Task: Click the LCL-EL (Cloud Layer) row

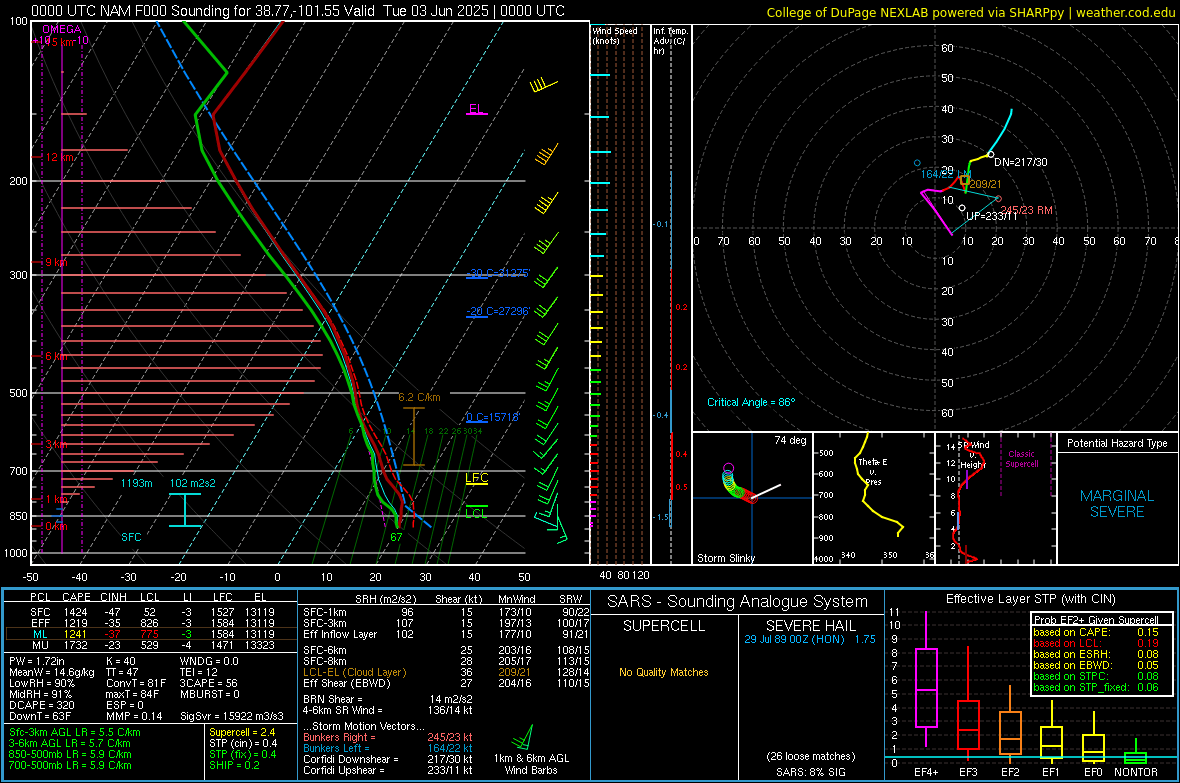Action: 446,672
